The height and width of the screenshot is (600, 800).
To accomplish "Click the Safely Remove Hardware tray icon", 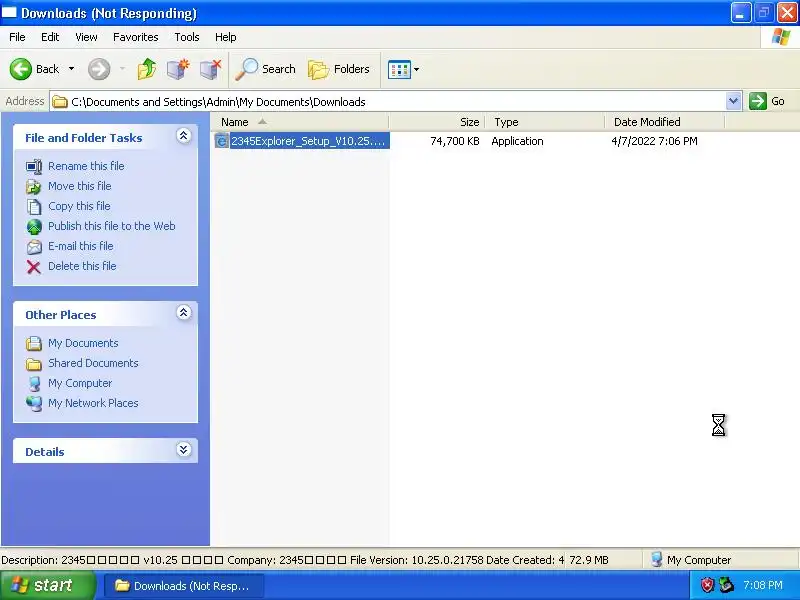I will tap(726, 585).
